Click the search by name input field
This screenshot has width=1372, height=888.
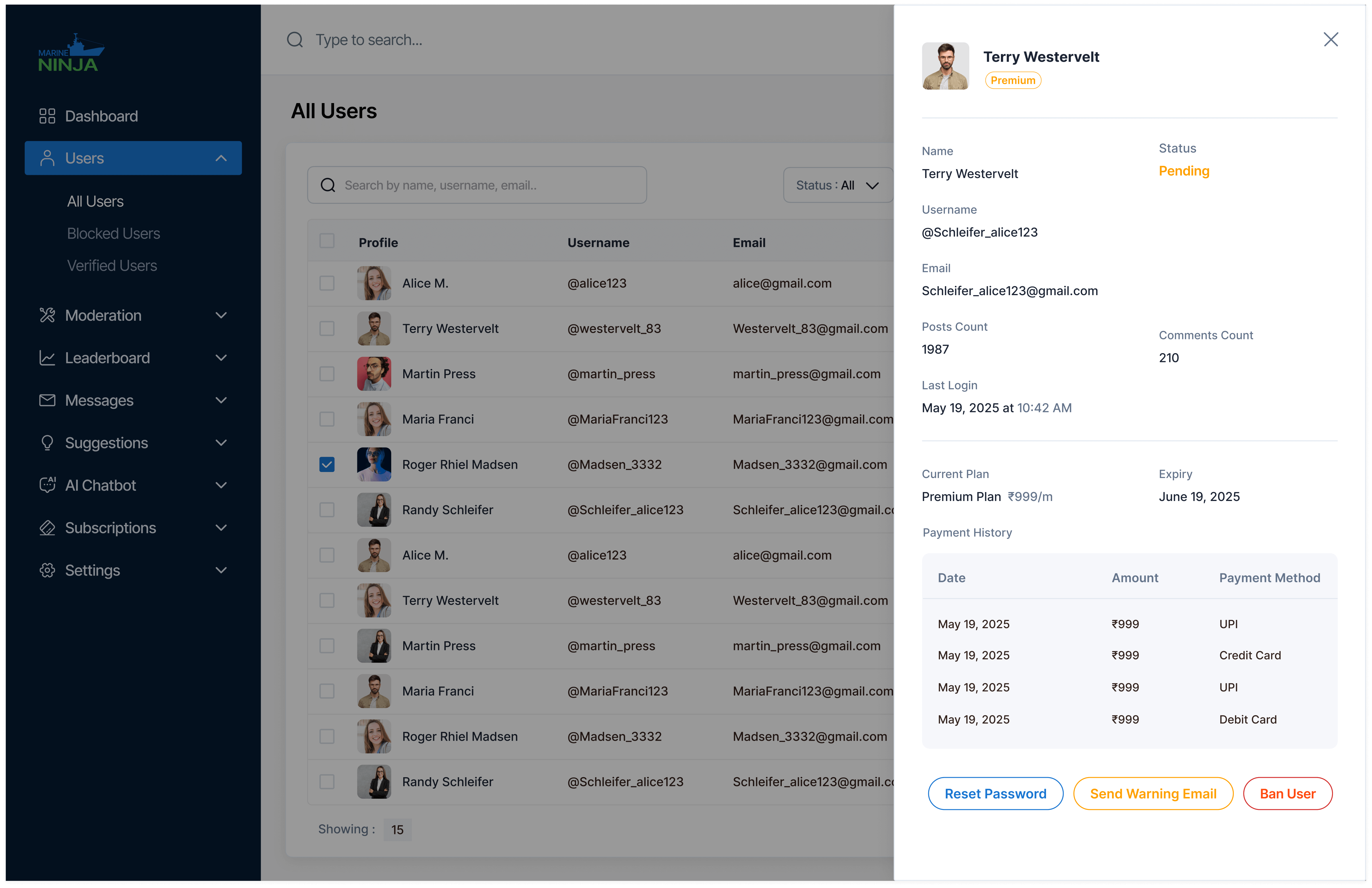pos(477,185)
